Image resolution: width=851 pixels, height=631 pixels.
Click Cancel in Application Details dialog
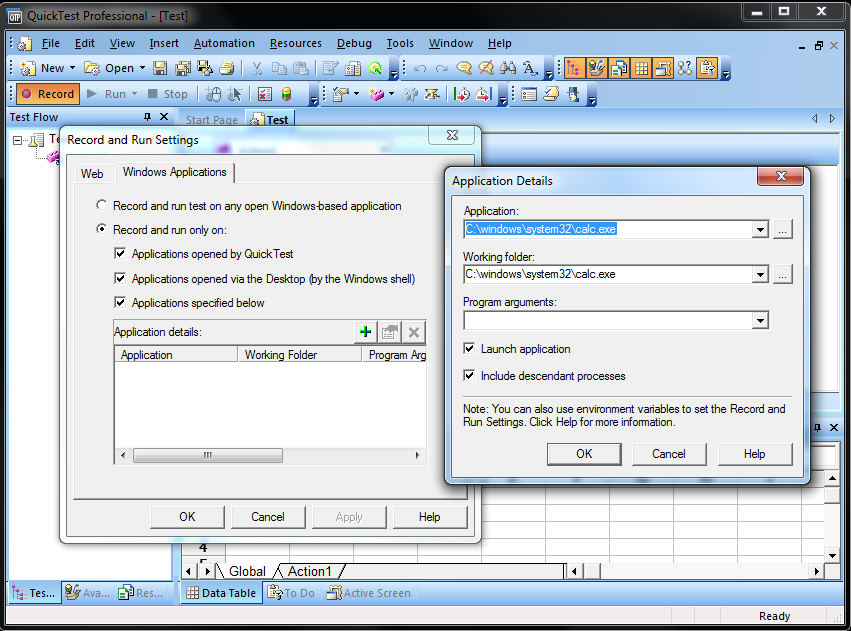click(x=669, y=454)
